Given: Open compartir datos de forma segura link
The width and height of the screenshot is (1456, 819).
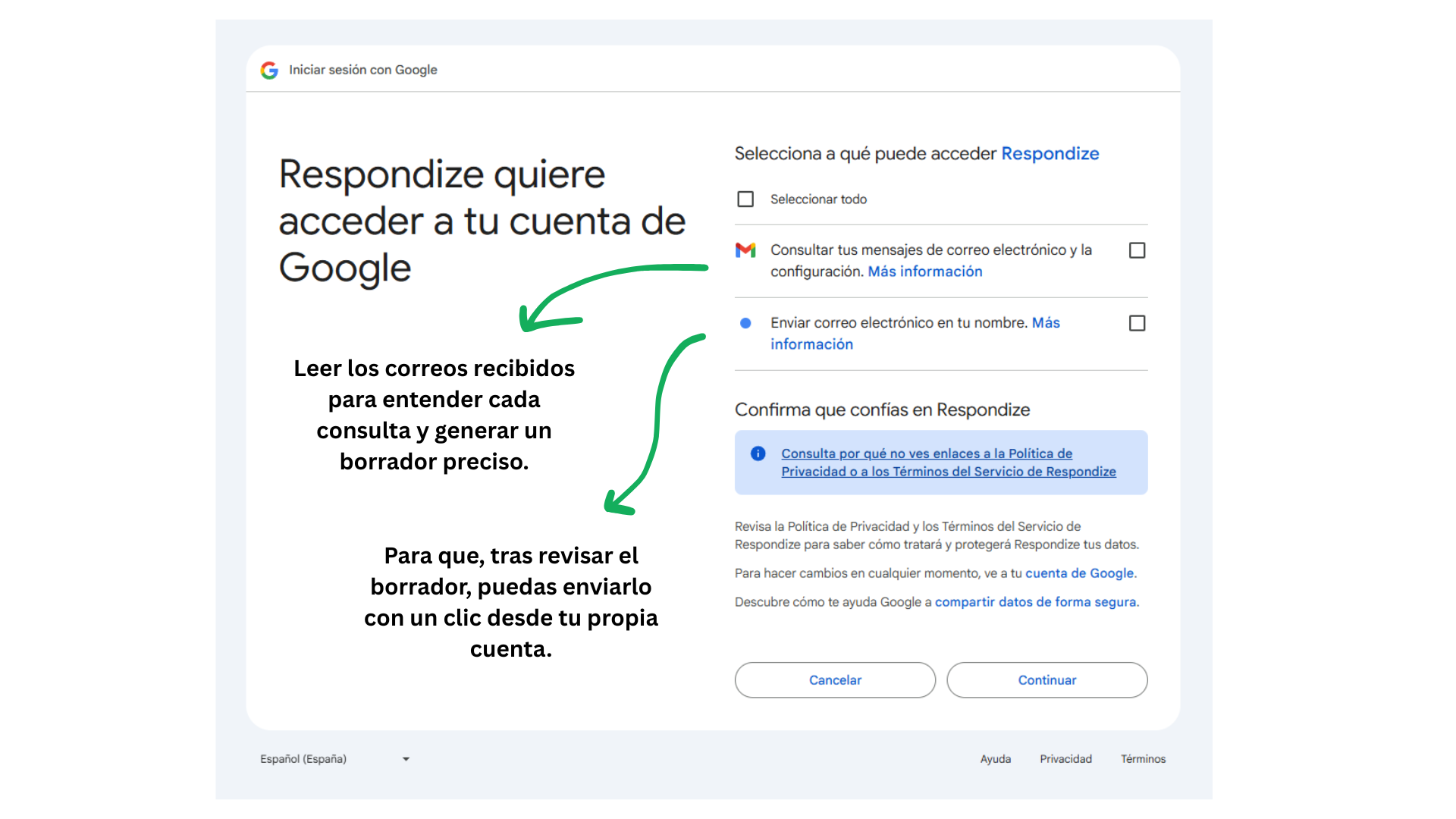Looking at the screenshot, I should tap(1035, 602).
